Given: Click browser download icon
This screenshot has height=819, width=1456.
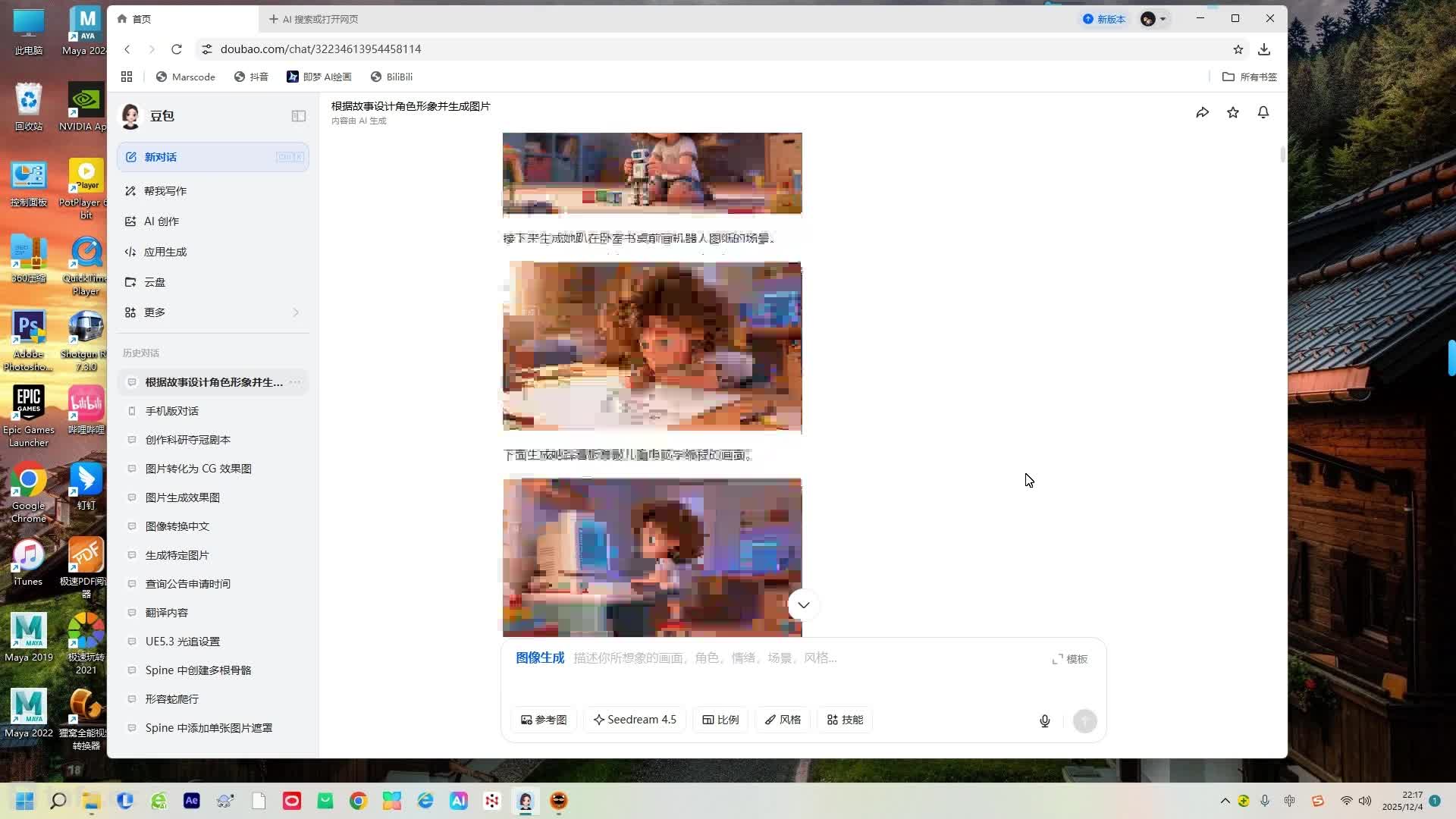Looking at the screenshot, I should (1264, 49).
